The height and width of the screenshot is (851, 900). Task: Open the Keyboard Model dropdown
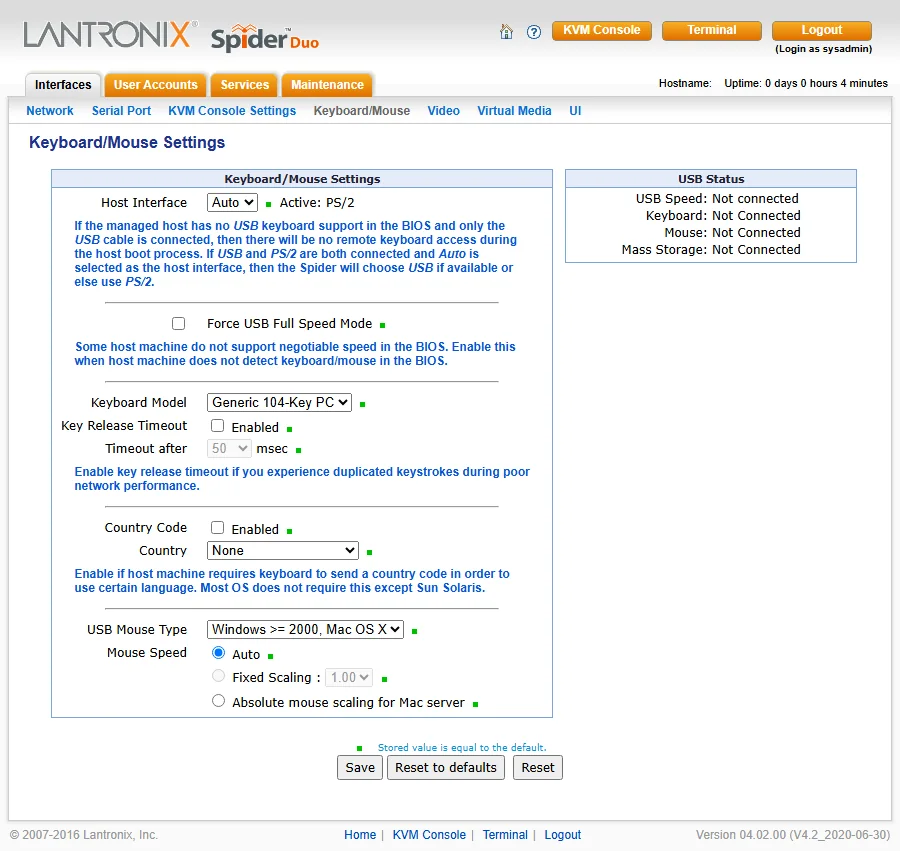click(x=280, y=402)
